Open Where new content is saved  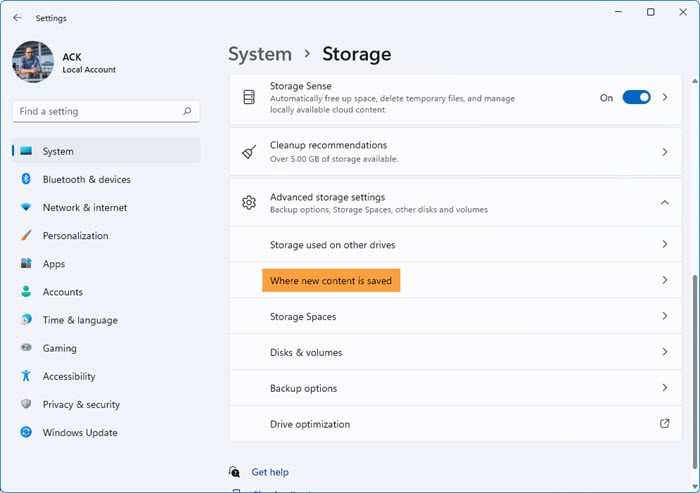pyautogui.click(x=331, y=281)
